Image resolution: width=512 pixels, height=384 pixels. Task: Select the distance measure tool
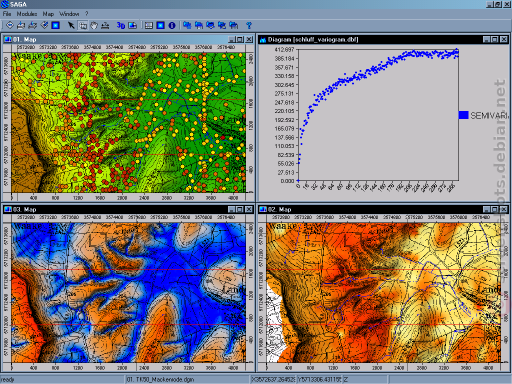click(105, 25)
